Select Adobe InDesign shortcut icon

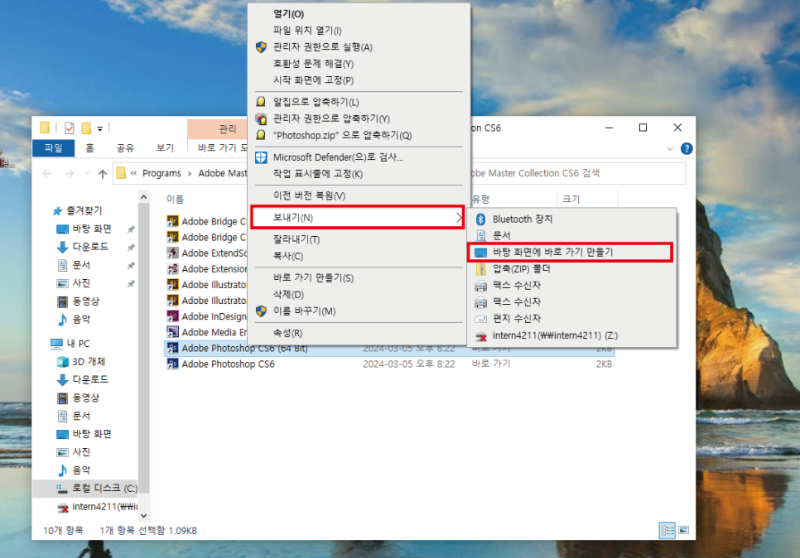(173, 316)
